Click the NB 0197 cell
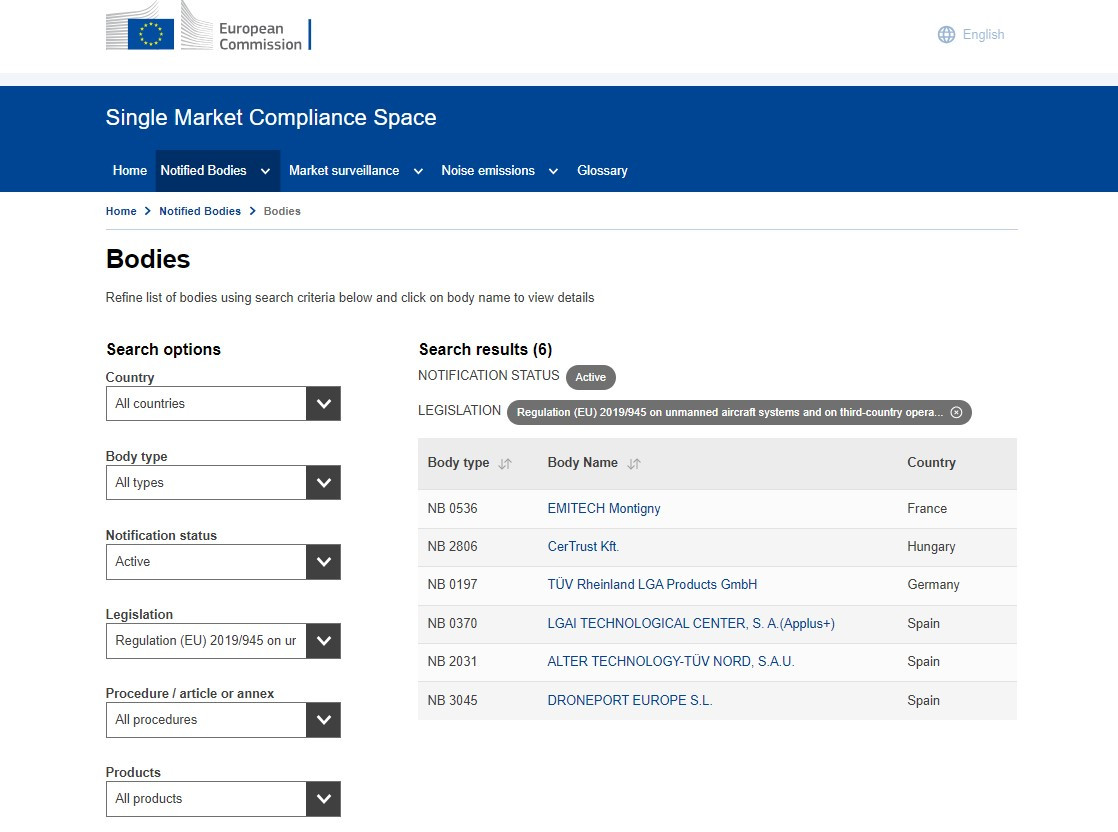Viewport: 1118px width, 832px height. [453, 585]
